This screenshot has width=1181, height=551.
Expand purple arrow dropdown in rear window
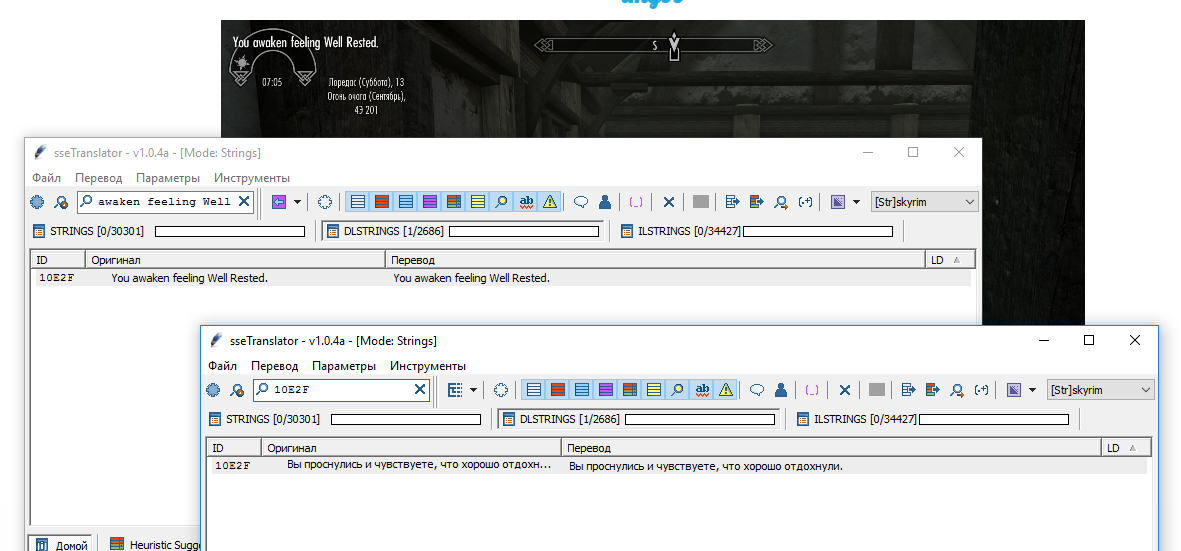[x=298, y=202]
